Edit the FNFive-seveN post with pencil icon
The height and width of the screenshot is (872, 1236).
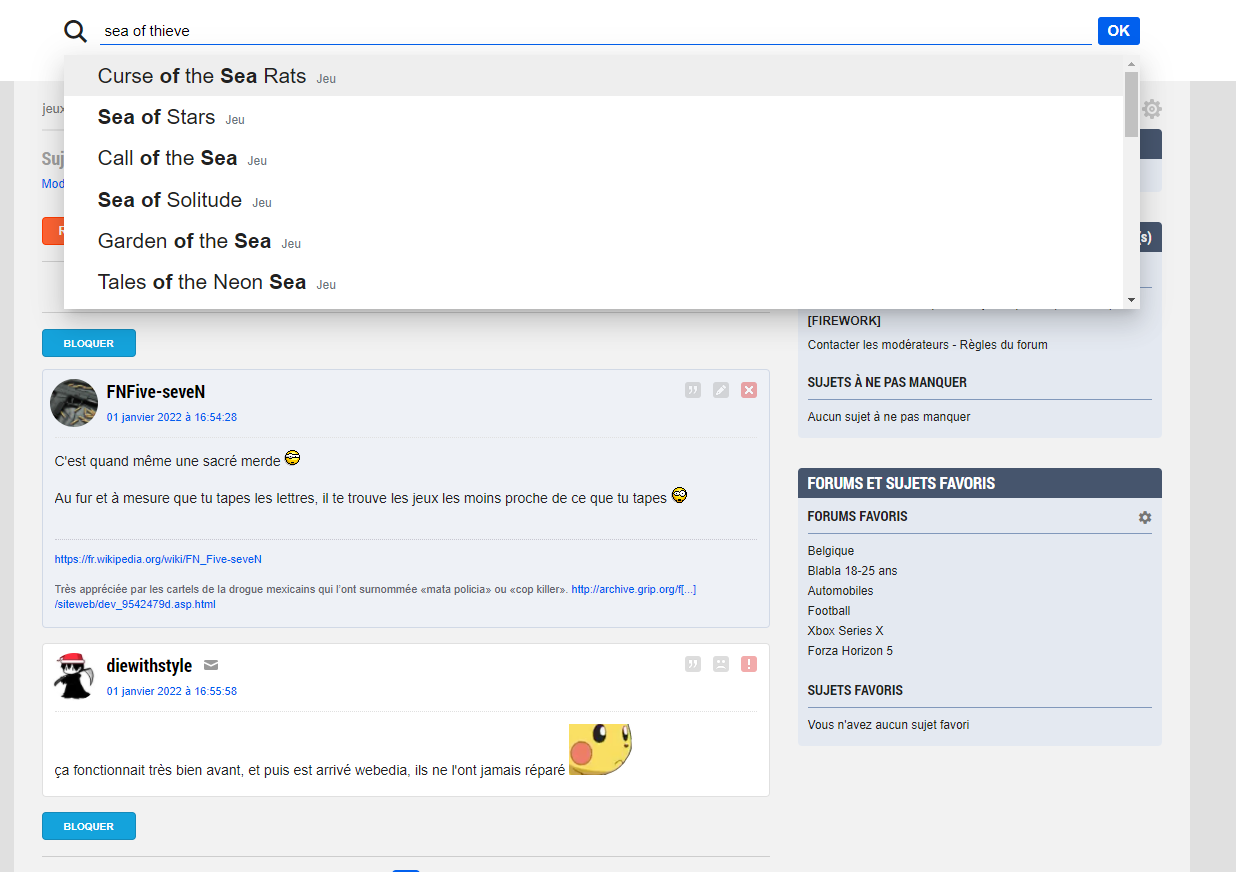721,390
